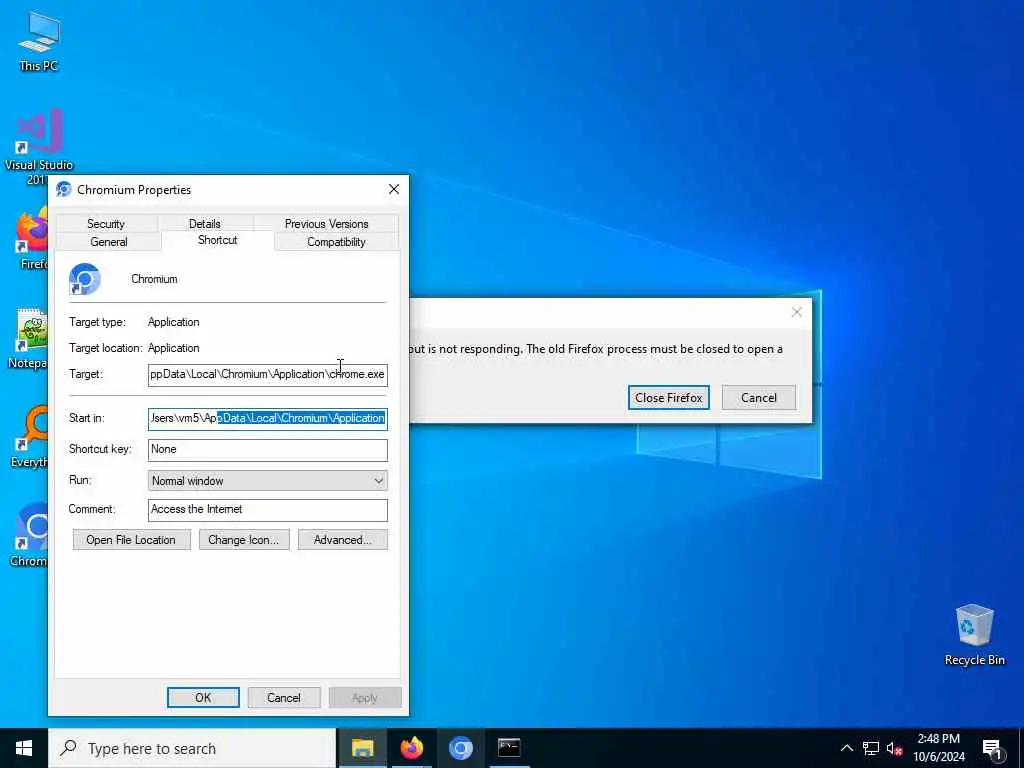Show hidden system tray icons

[x=846, y=748]
